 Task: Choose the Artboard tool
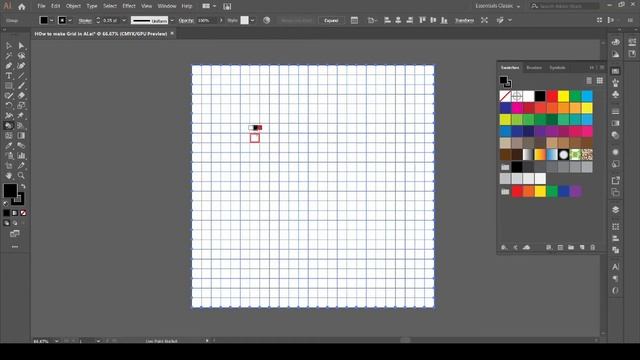[x=9, y=166]
